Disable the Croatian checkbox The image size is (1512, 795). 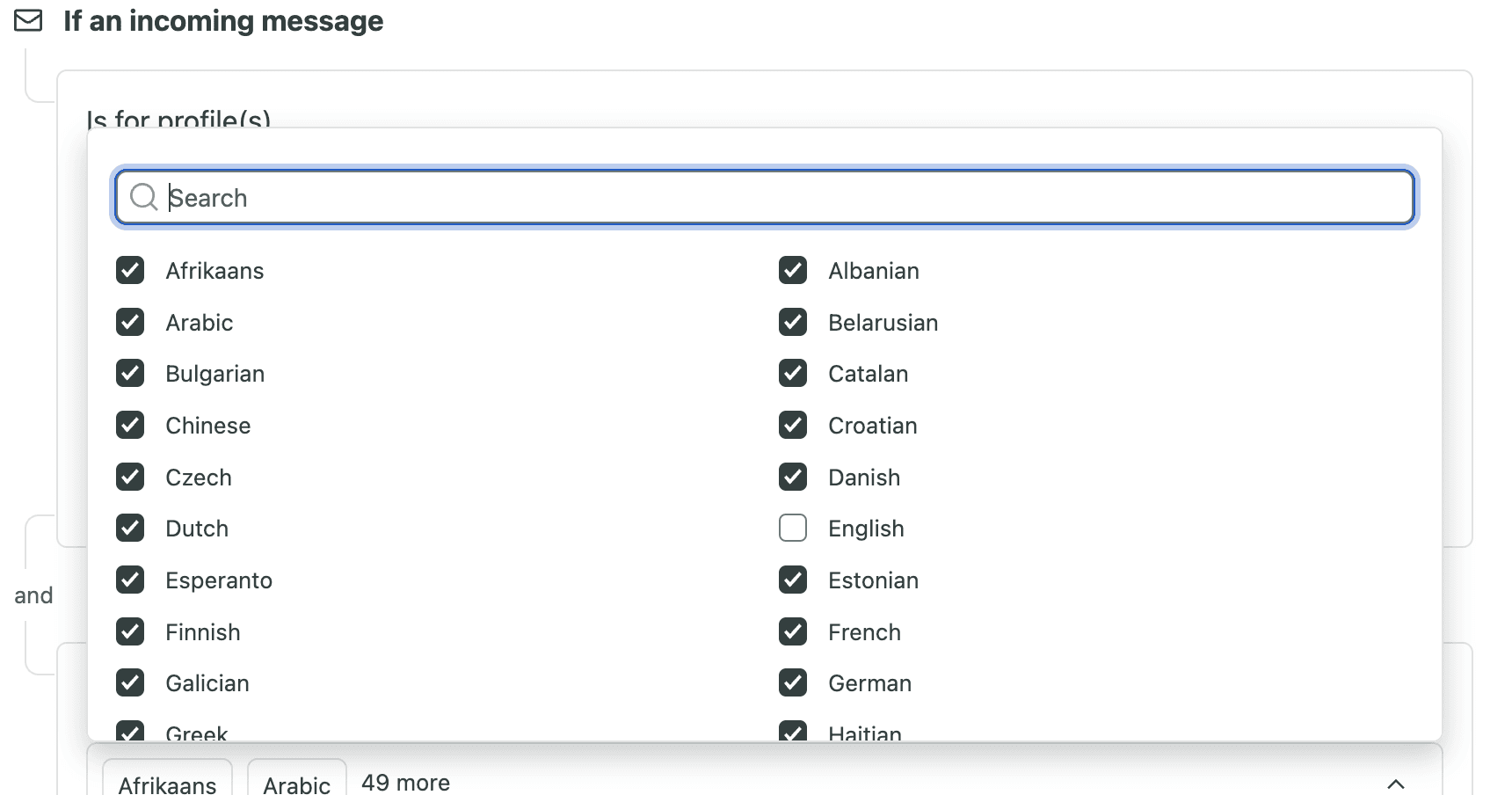tap(793, 425)
